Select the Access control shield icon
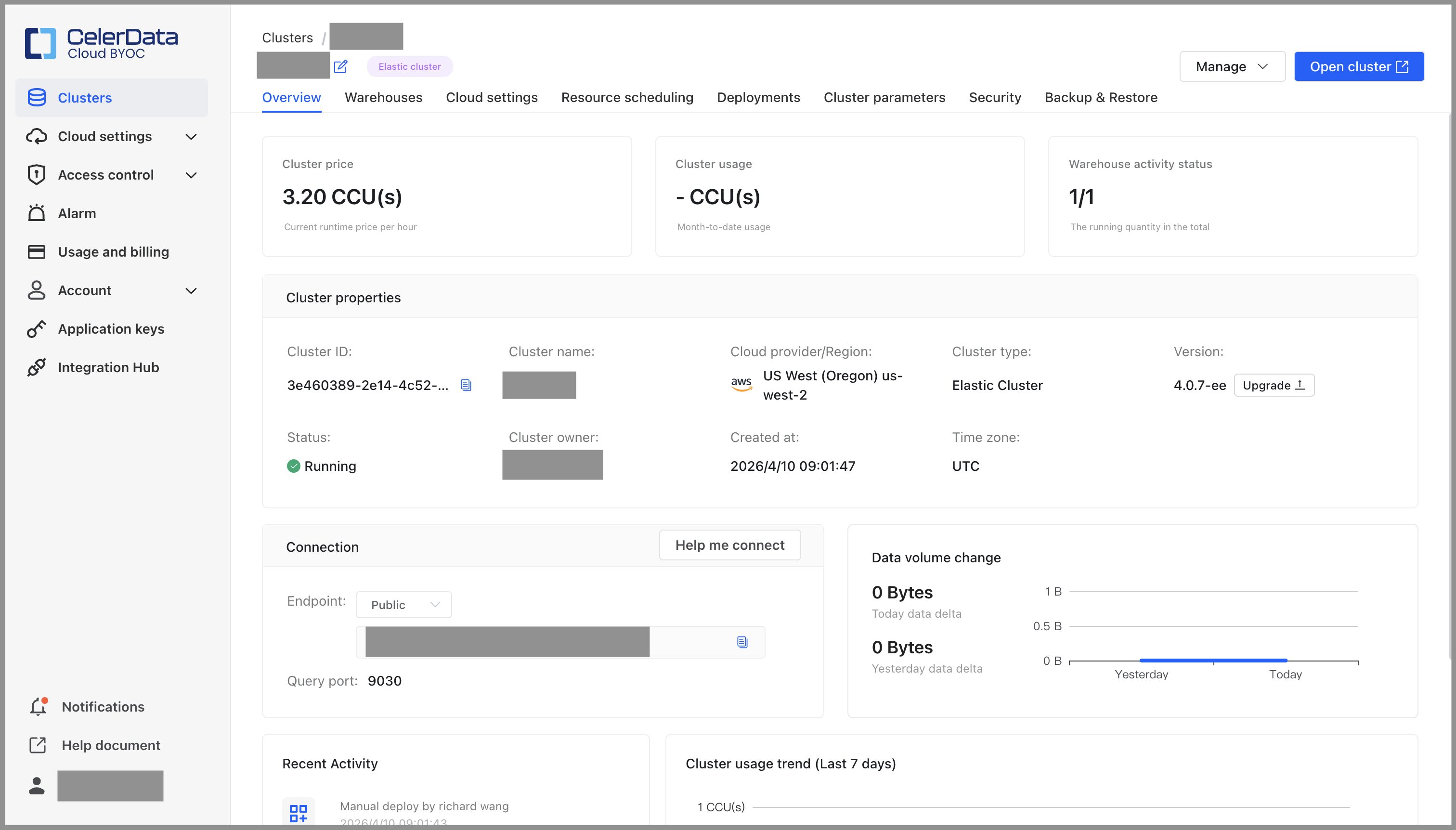The height and width of the screenshot is (830, 1456). coord(37,174)
